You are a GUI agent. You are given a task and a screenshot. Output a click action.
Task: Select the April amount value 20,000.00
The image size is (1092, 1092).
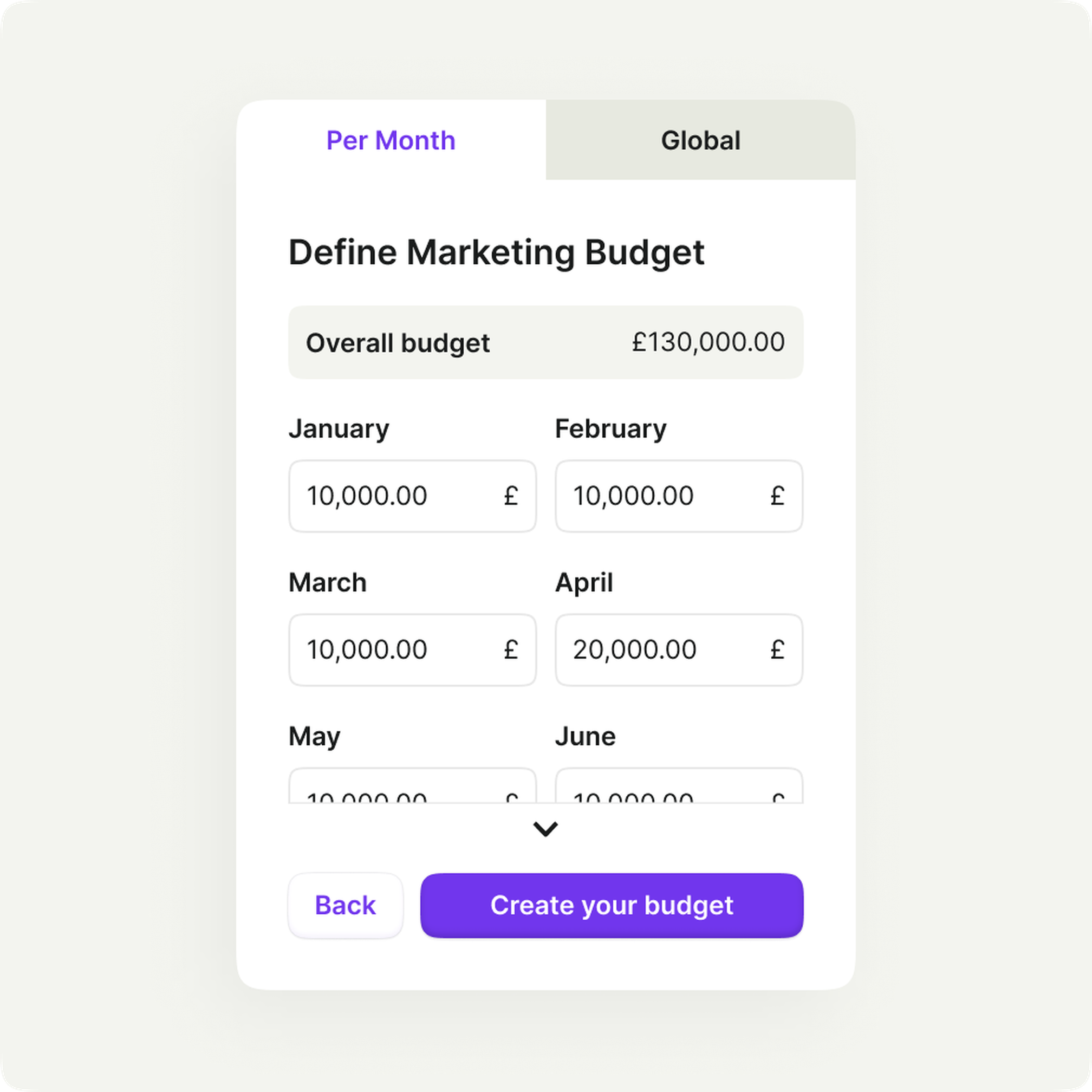634,649
